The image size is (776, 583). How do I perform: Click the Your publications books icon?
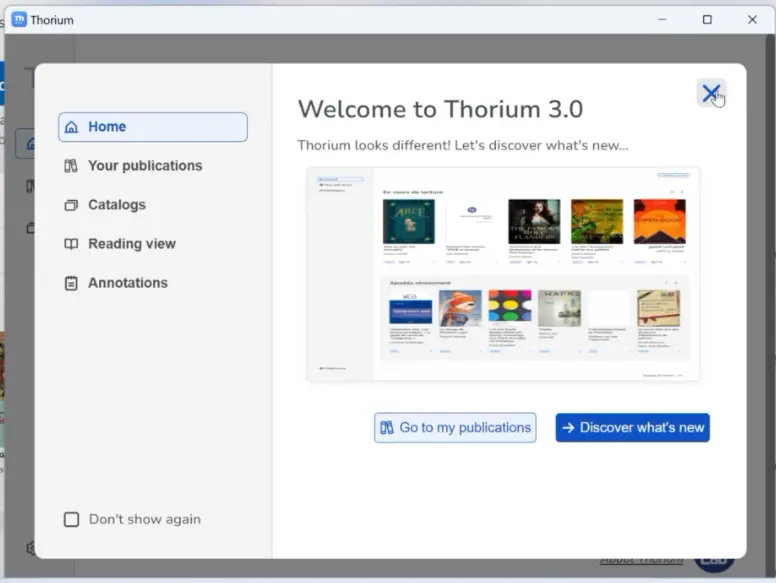coord(71,166)
